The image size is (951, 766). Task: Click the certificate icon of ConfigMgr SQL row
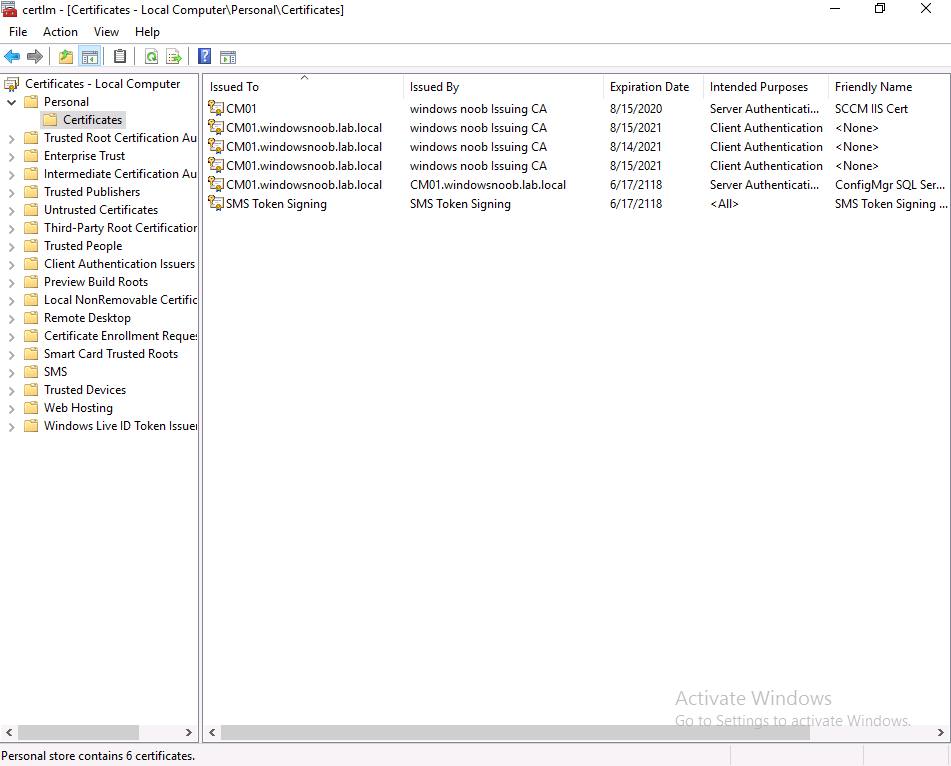click(x=216, y=184)
